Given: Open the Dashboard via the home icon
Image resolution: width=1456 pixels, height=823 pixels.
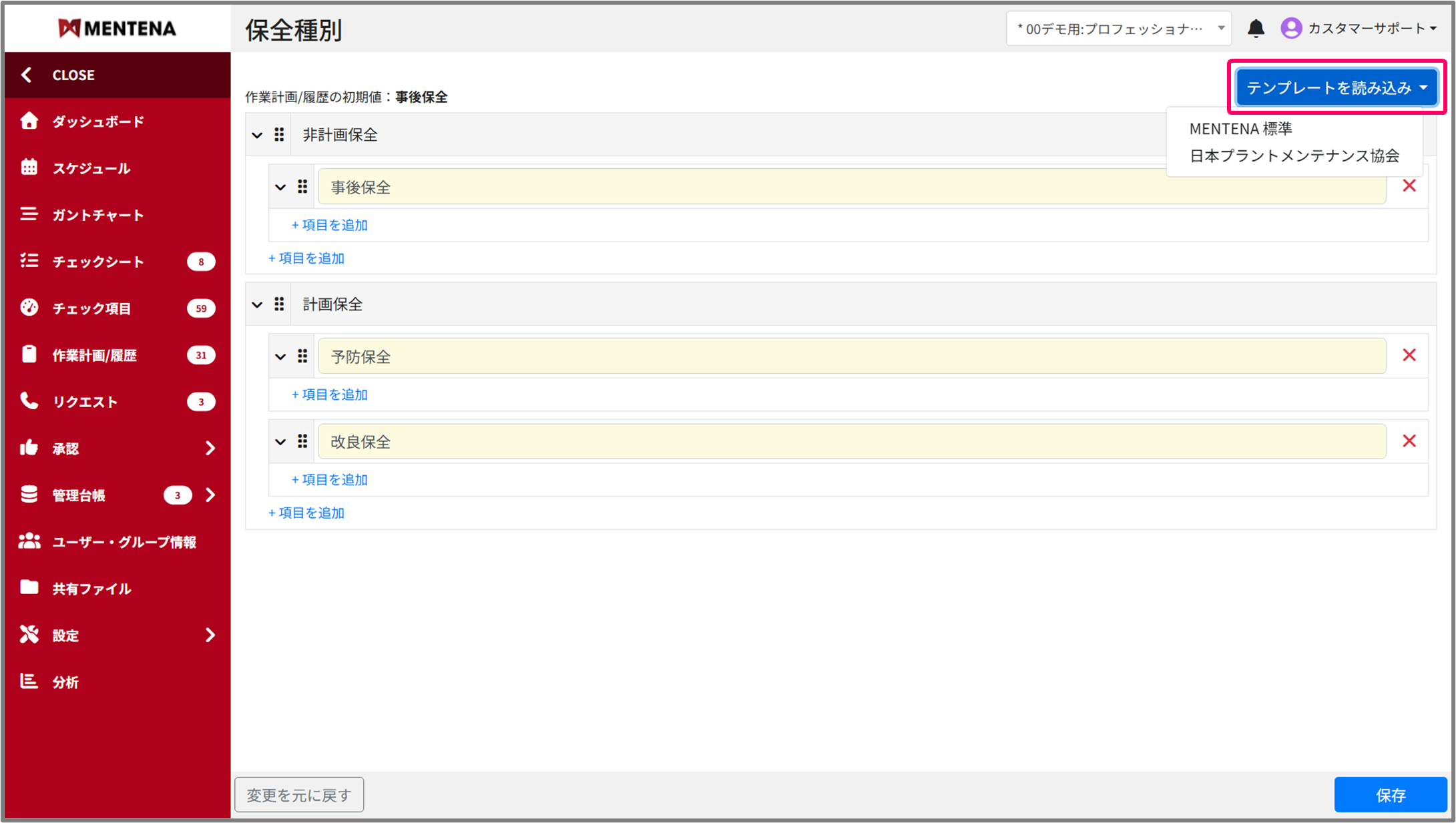Looking at the screenshot, I should [x=29, y=121].
